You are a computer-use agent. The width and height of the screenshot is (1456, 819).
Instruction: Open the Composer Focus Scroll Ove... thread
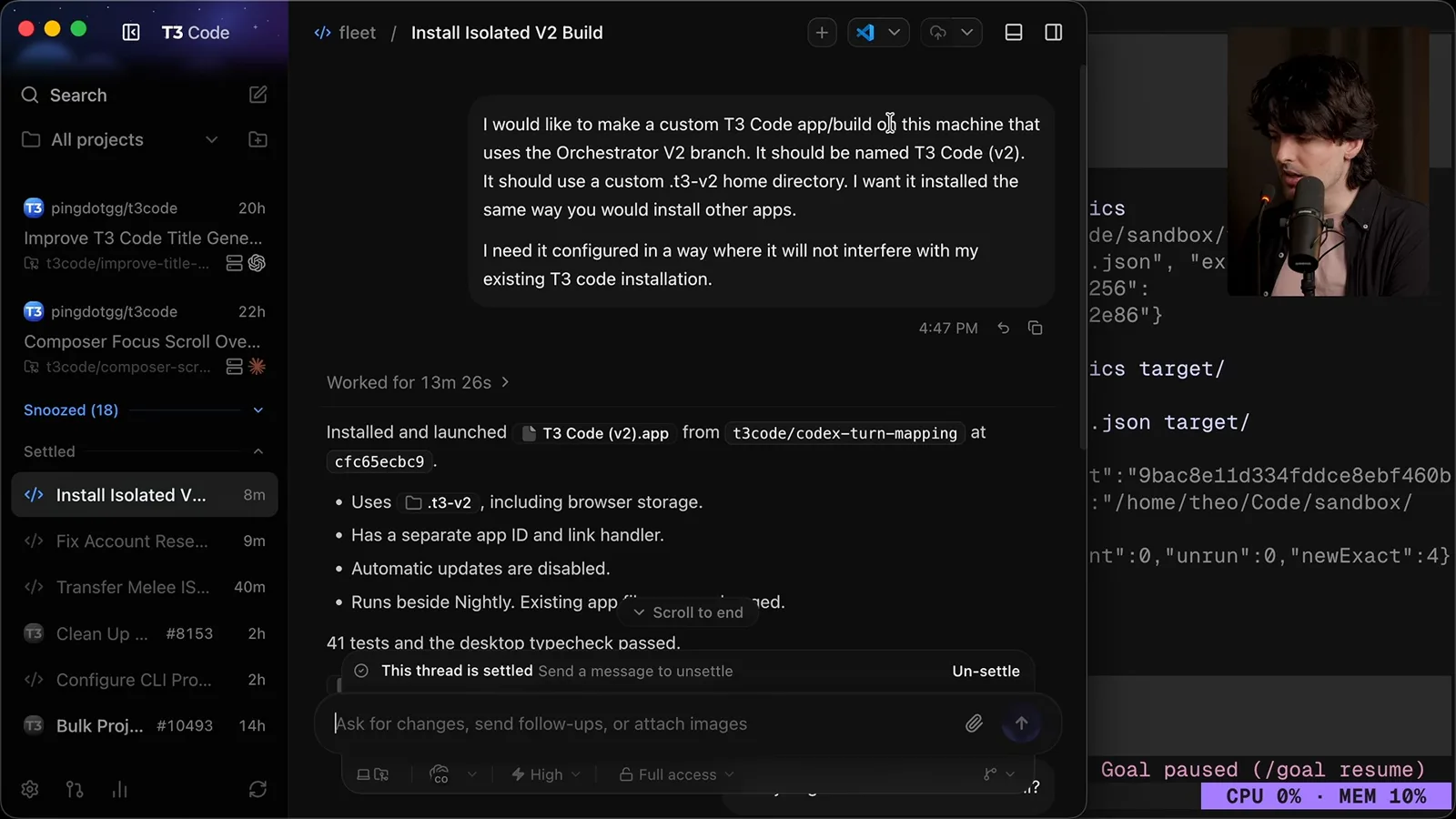(143, 341)
